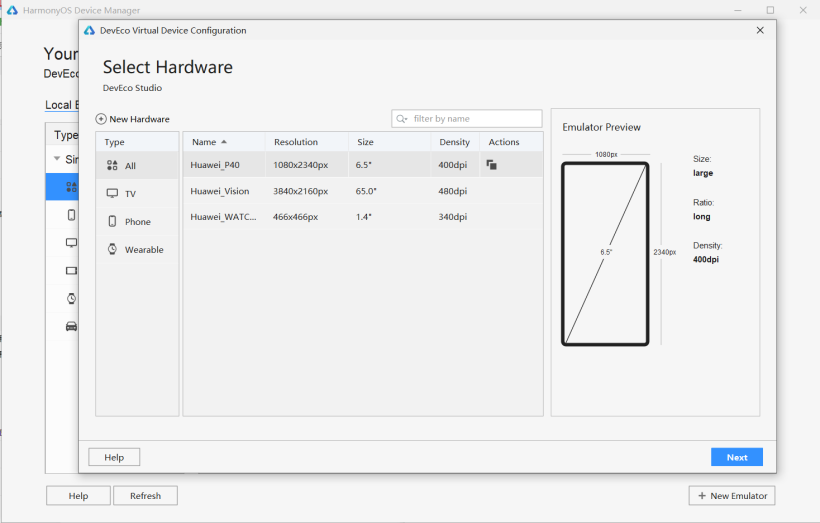The image size is (820, 523).
Task: Select the Huawei_WATC... row
Action: 363,217
